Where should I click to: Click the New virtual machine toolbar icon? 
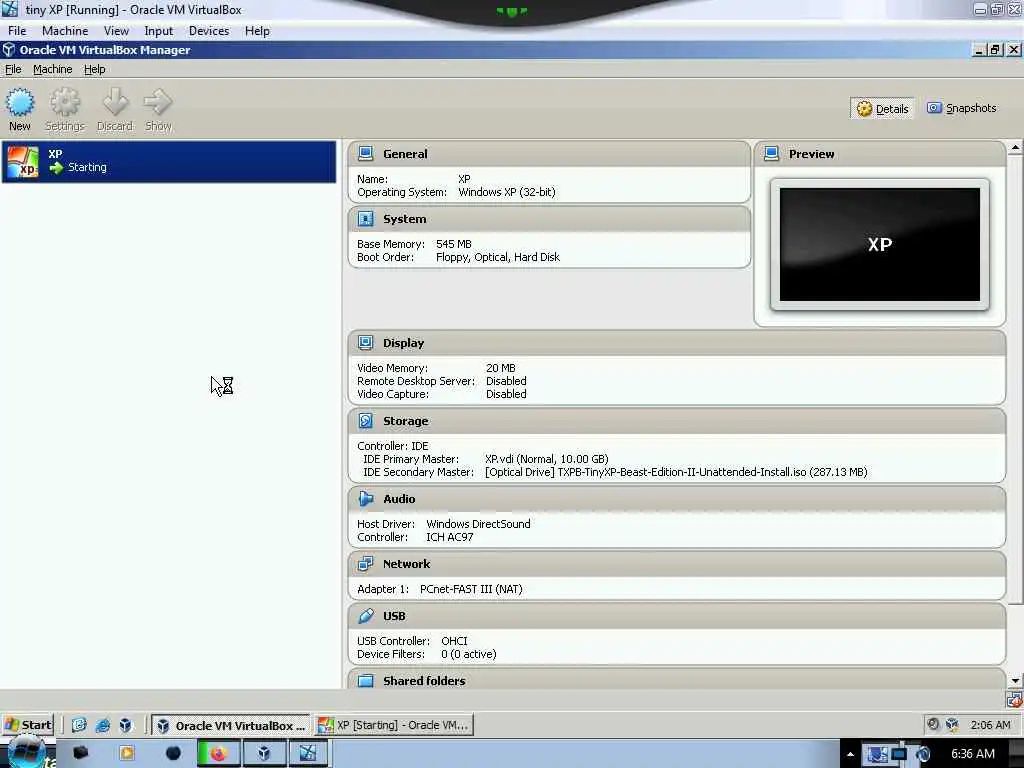20,110
